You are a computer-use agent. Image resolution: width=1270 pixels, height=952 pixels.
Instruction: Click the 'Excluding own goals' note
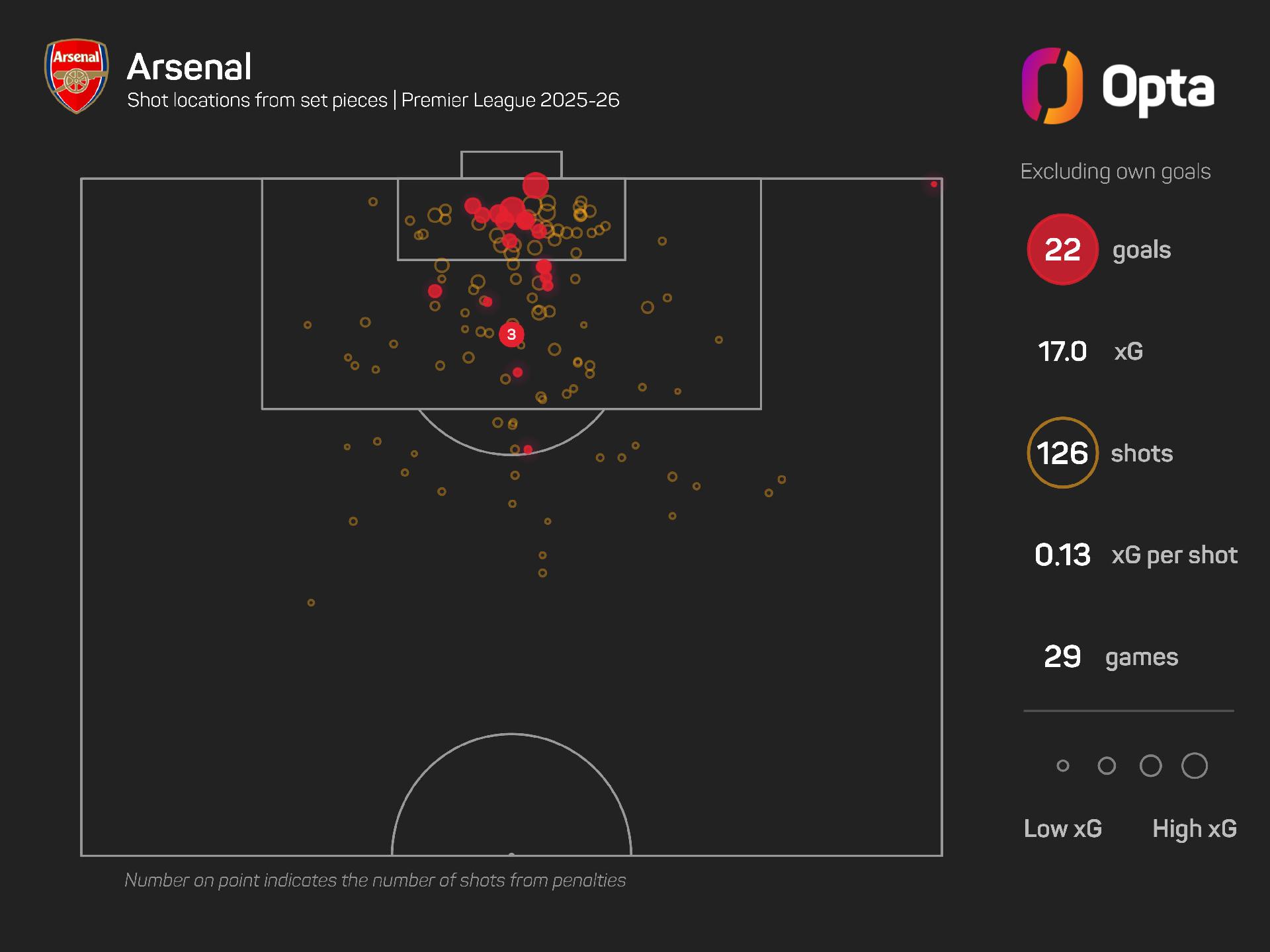[x=1115, y=172]
